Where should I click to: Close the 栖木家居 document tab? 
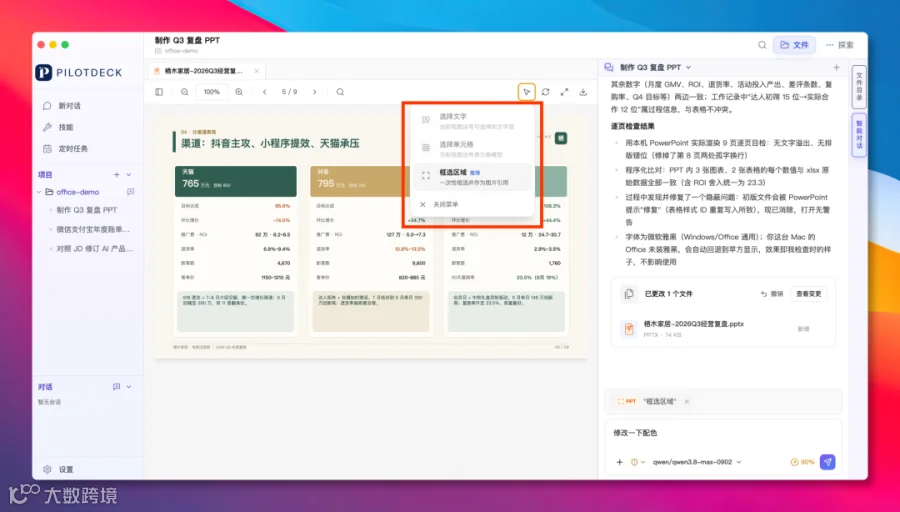257,71
